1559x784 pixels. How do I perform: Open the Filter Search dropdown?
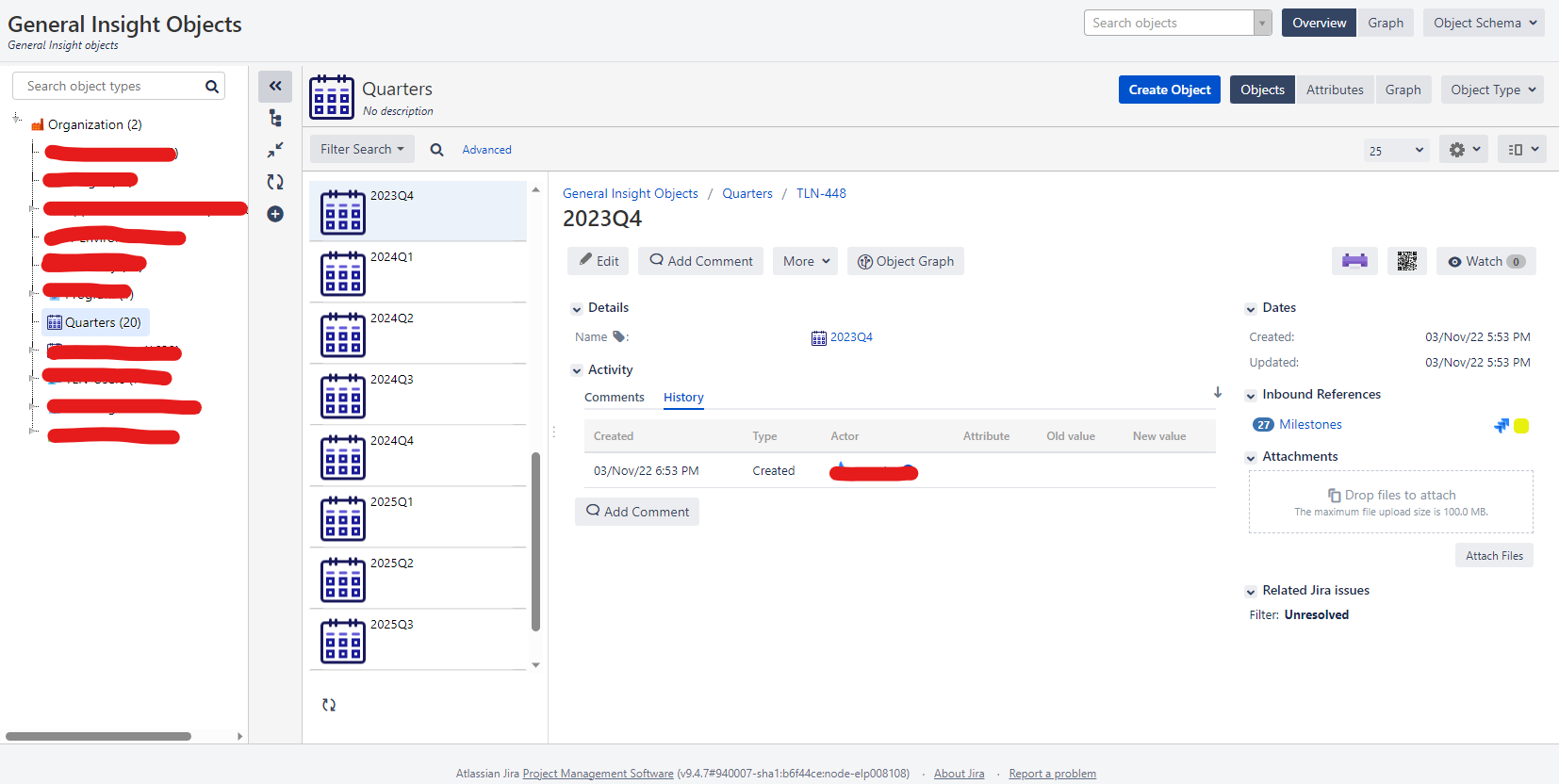[x=362, y=149]
